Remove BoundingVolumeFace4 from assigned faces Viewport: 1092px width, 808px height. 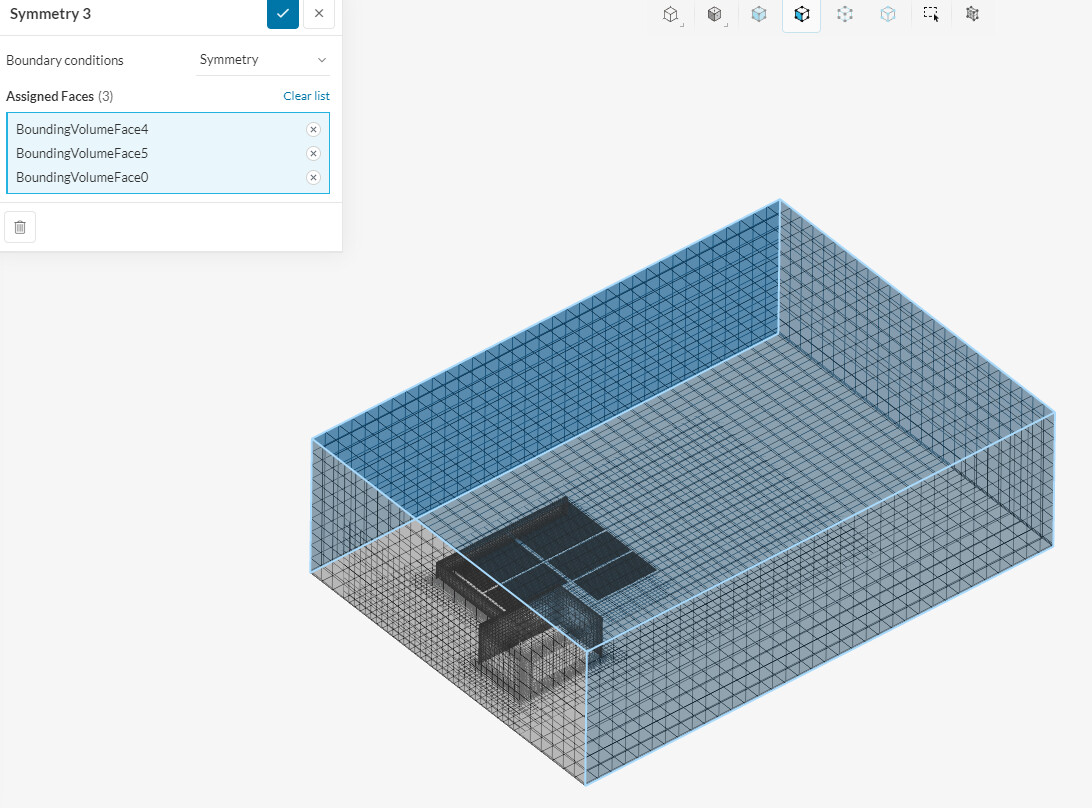click(x=313, y=130)
